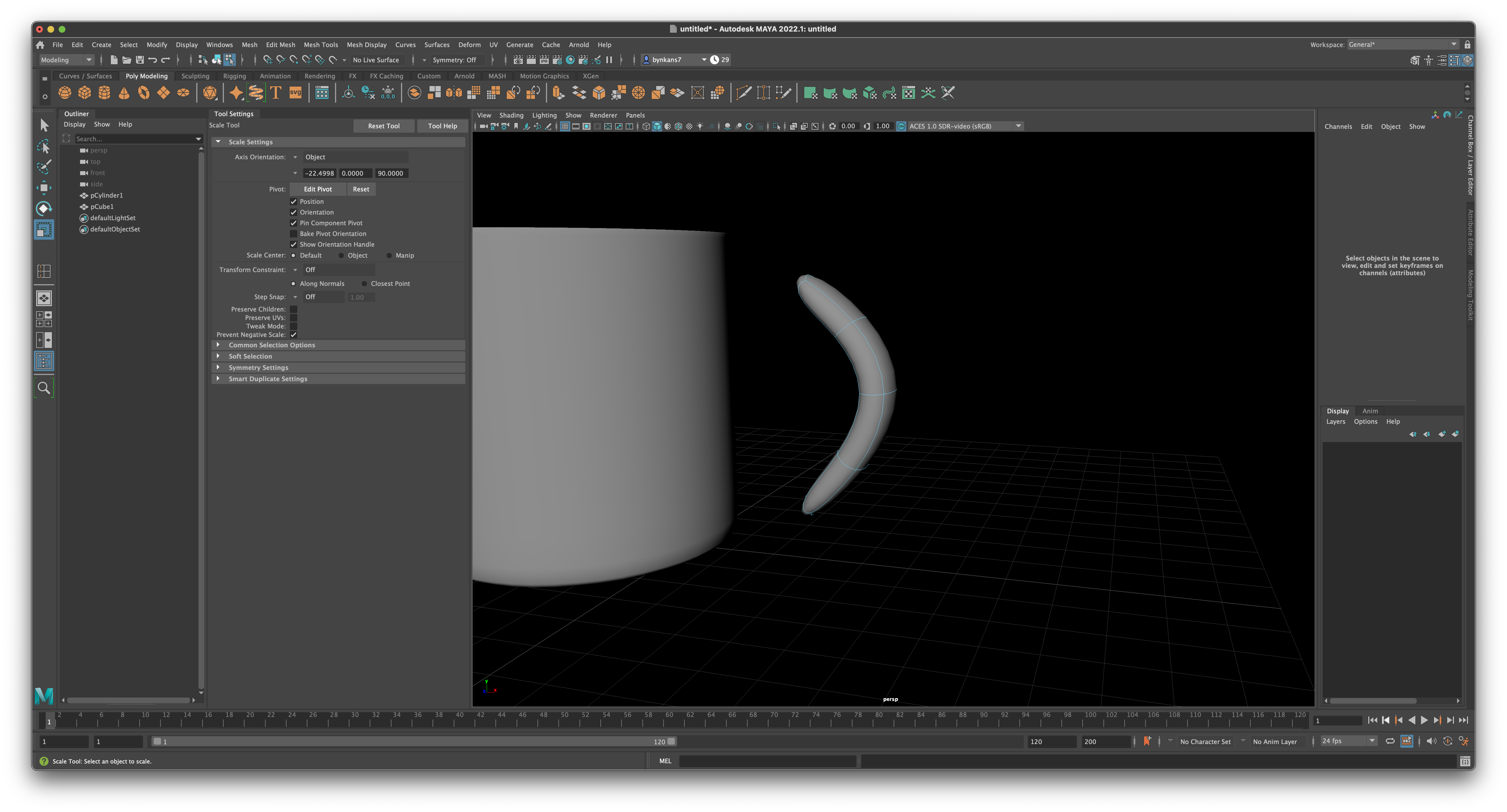Image resolution: width=1507 pixels, height=812 pixels.
Task: Enable the Preserve UVs checkbox
Action: (294, 318)
